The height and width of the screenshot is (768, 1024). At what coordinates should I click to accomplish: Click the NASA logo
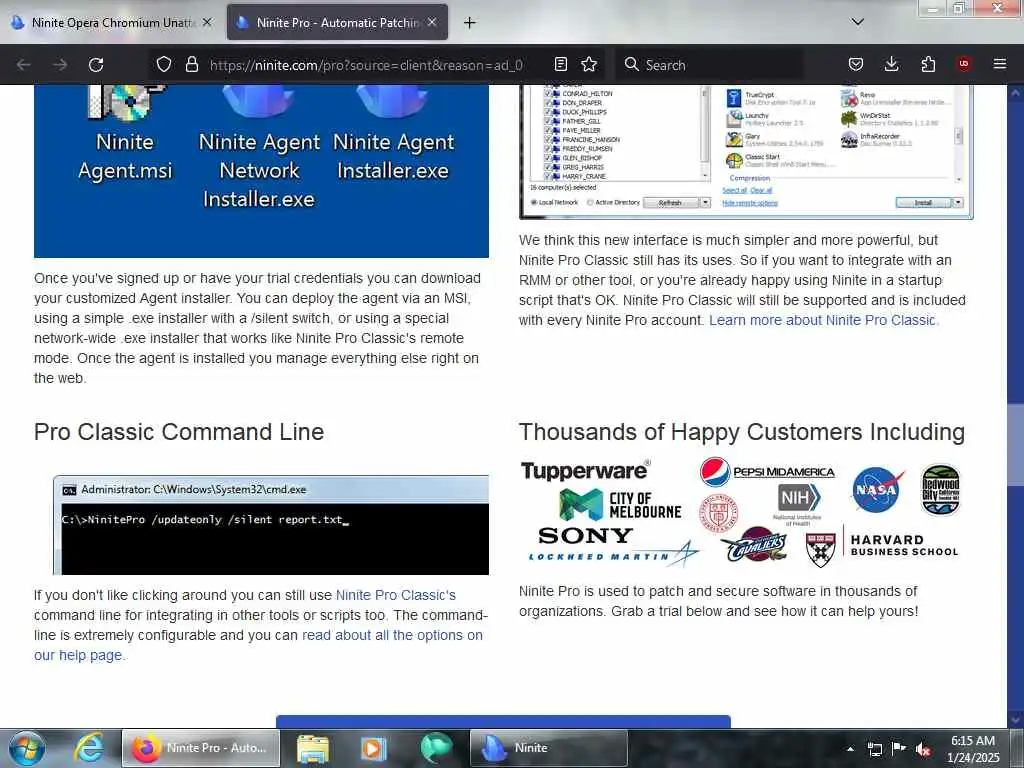point(878,489)
